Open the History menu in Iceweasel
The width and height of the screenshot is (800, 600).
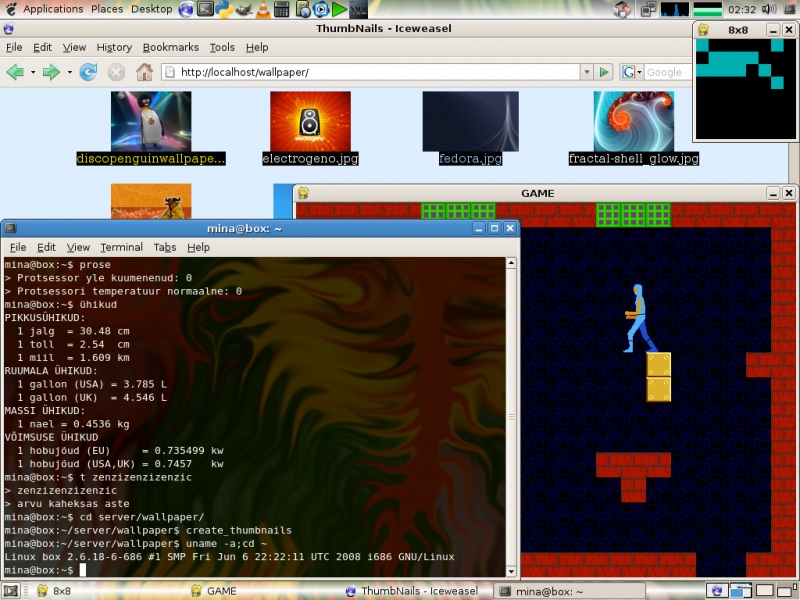tap(114, 47)
